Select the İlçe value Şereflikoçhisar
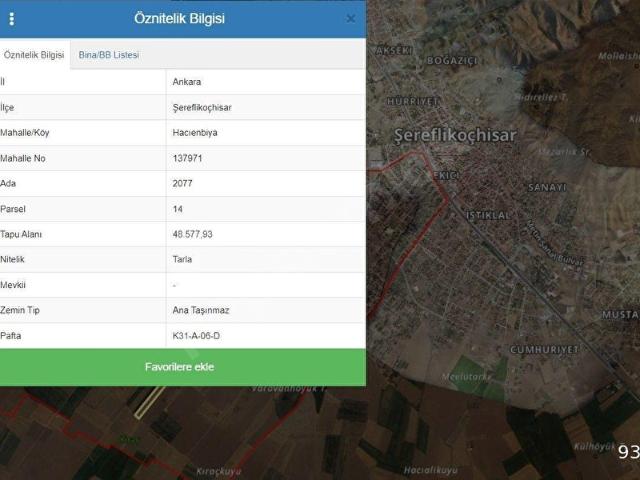Image resolution: width=640 pixels, height=480 pixels. (202, 107)
